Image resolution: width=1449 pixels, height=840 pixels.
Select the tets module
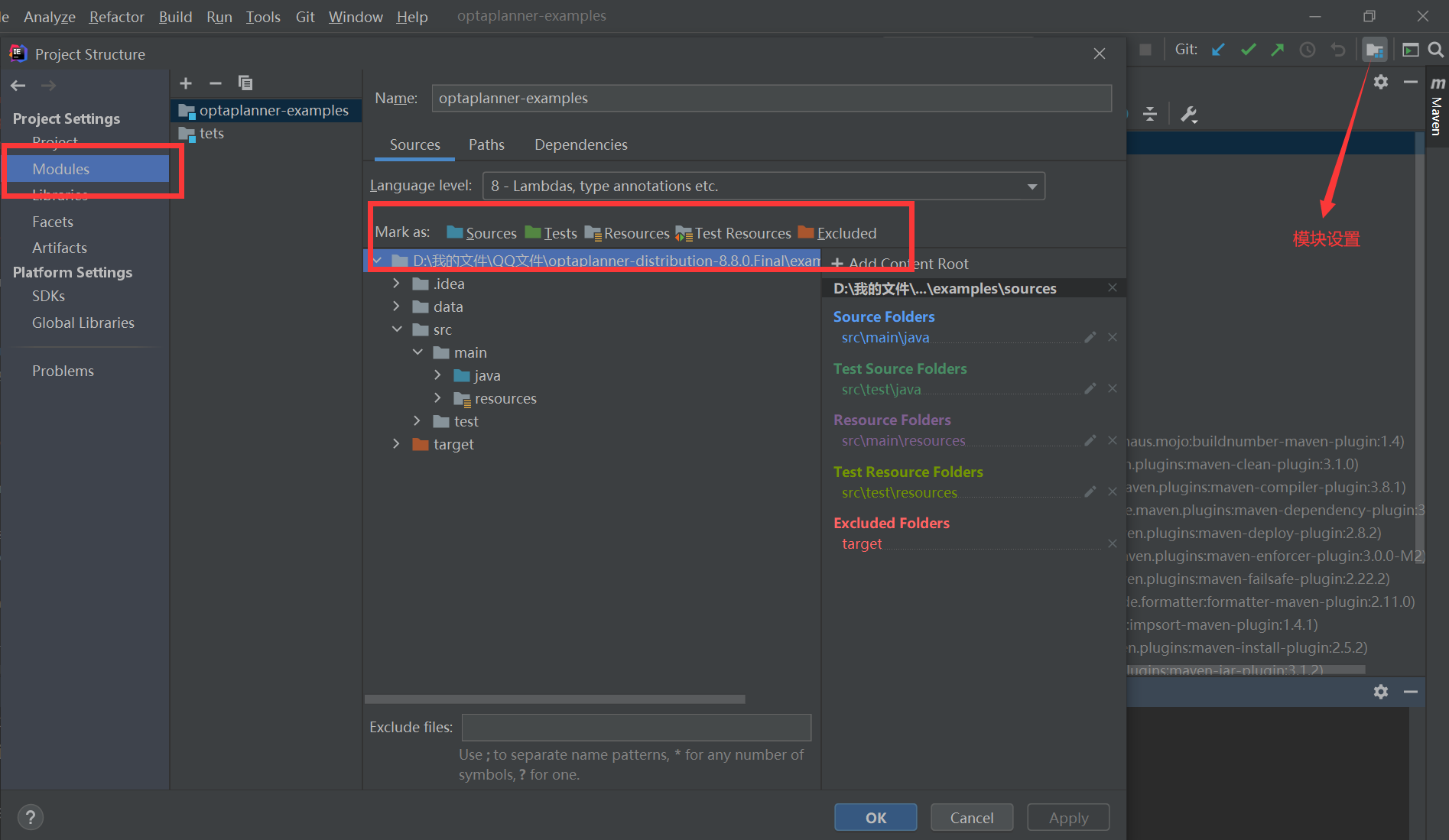(x=211, y=133)
